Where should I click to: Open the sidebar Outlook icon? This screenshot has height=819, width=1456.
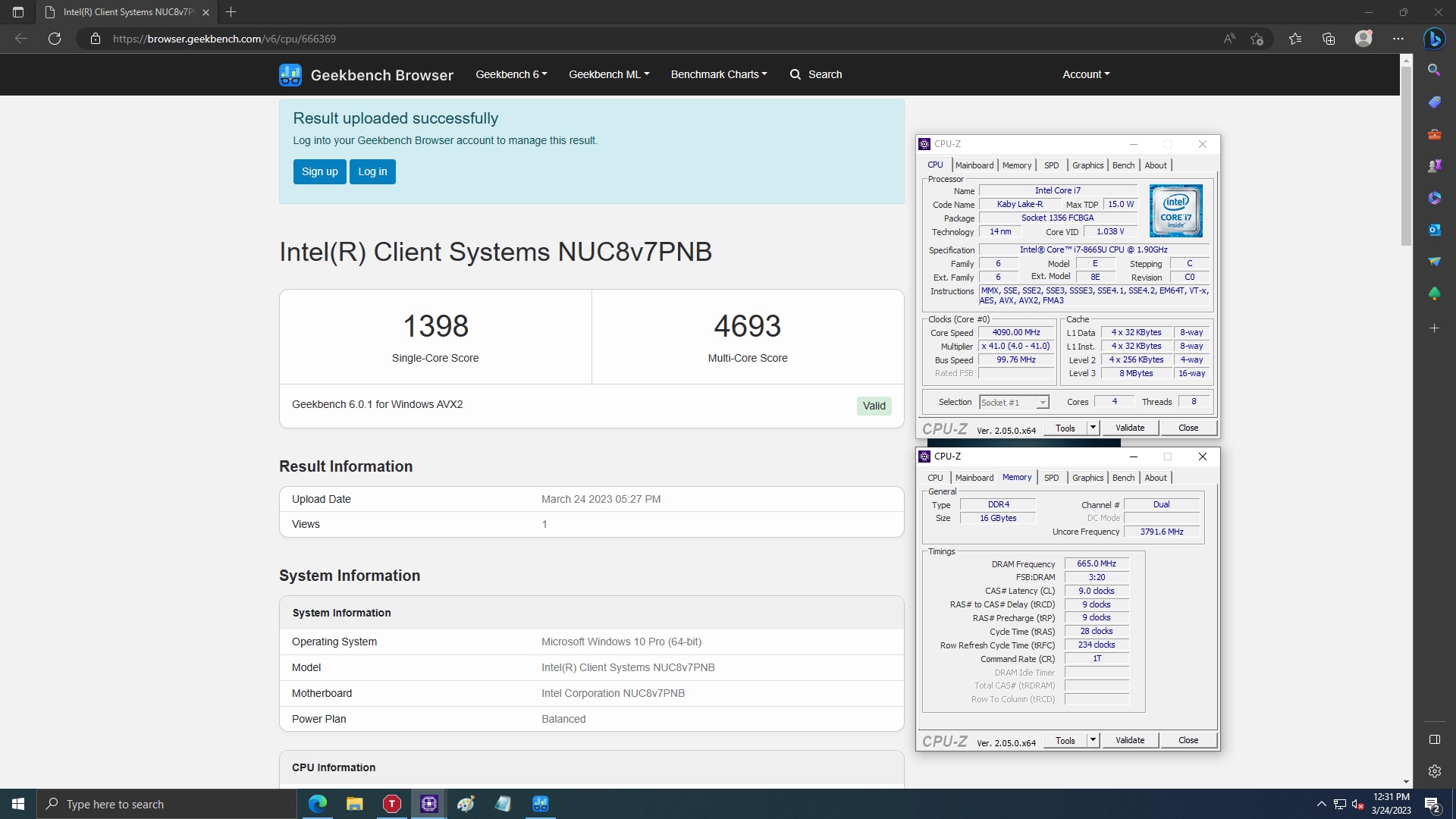click(x=1434, y=230)
